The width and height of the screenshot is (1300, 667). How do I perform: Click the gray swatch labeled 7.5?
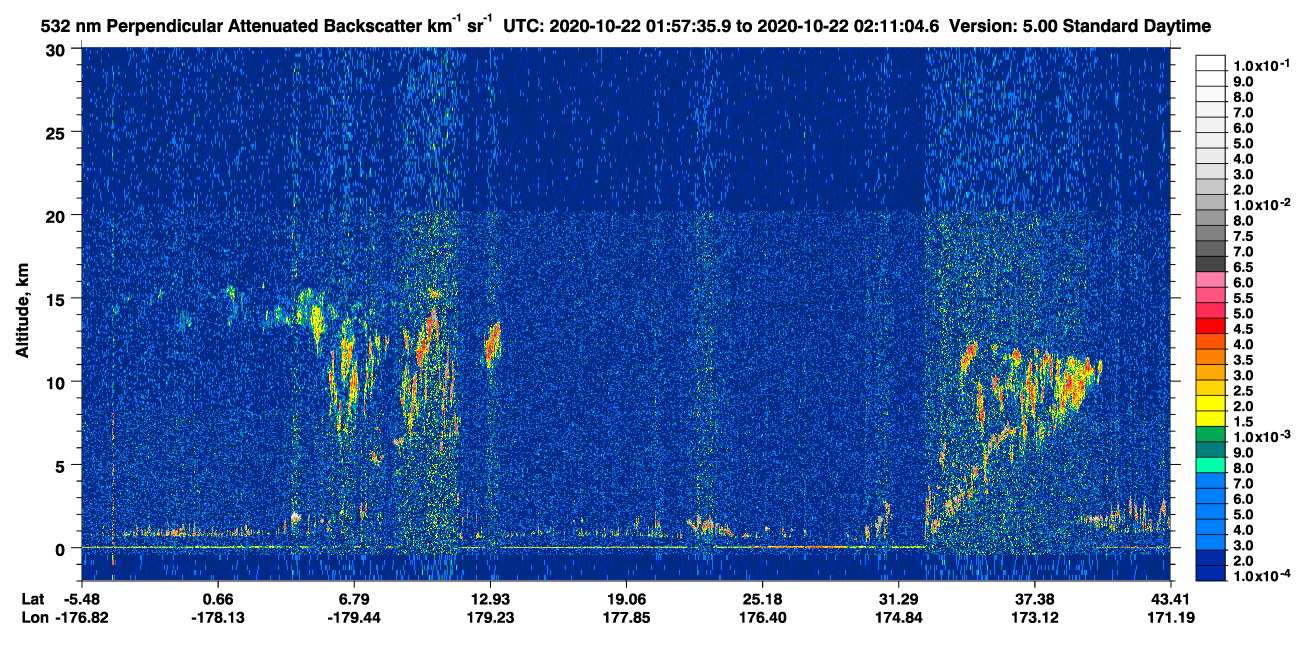point(1210,235)
